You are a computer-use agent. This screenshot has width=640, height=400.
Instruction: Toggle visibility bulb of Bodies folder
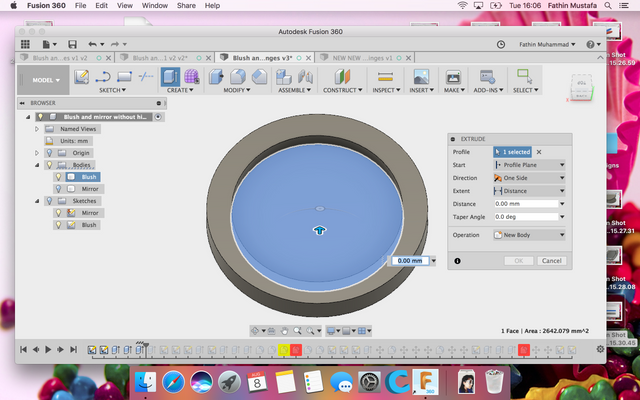(x=49, y=165)
